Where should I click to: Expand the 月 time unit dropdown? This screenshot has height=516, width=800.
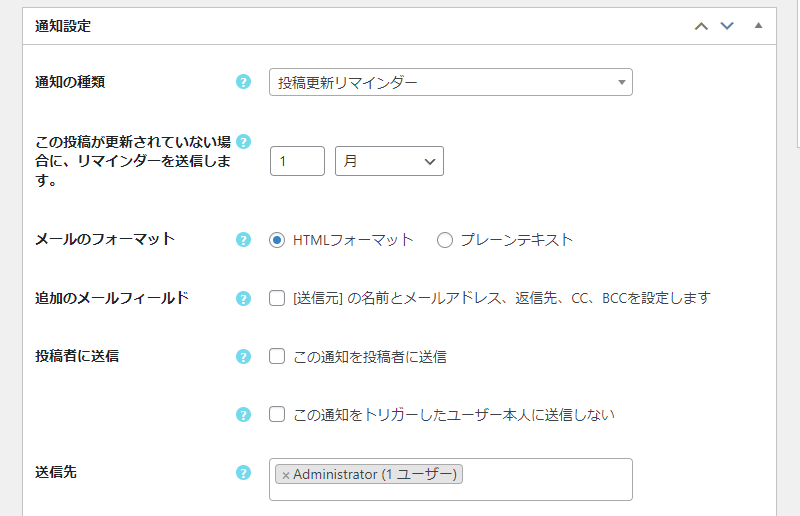(389, 161)
